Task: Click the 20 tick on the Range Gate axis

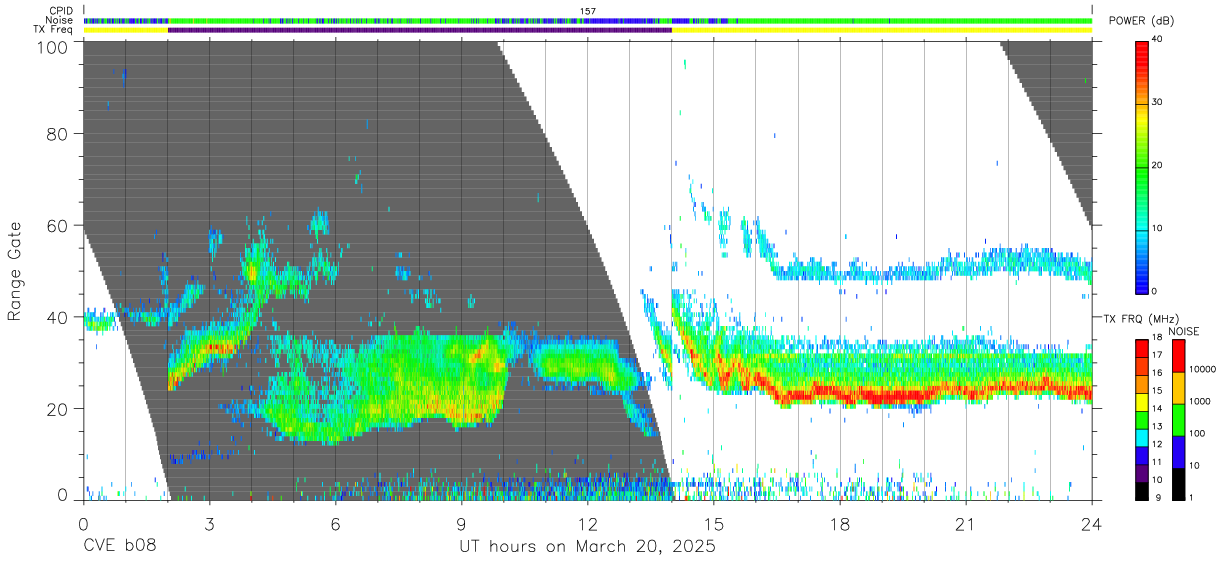Action: [58, 409]
